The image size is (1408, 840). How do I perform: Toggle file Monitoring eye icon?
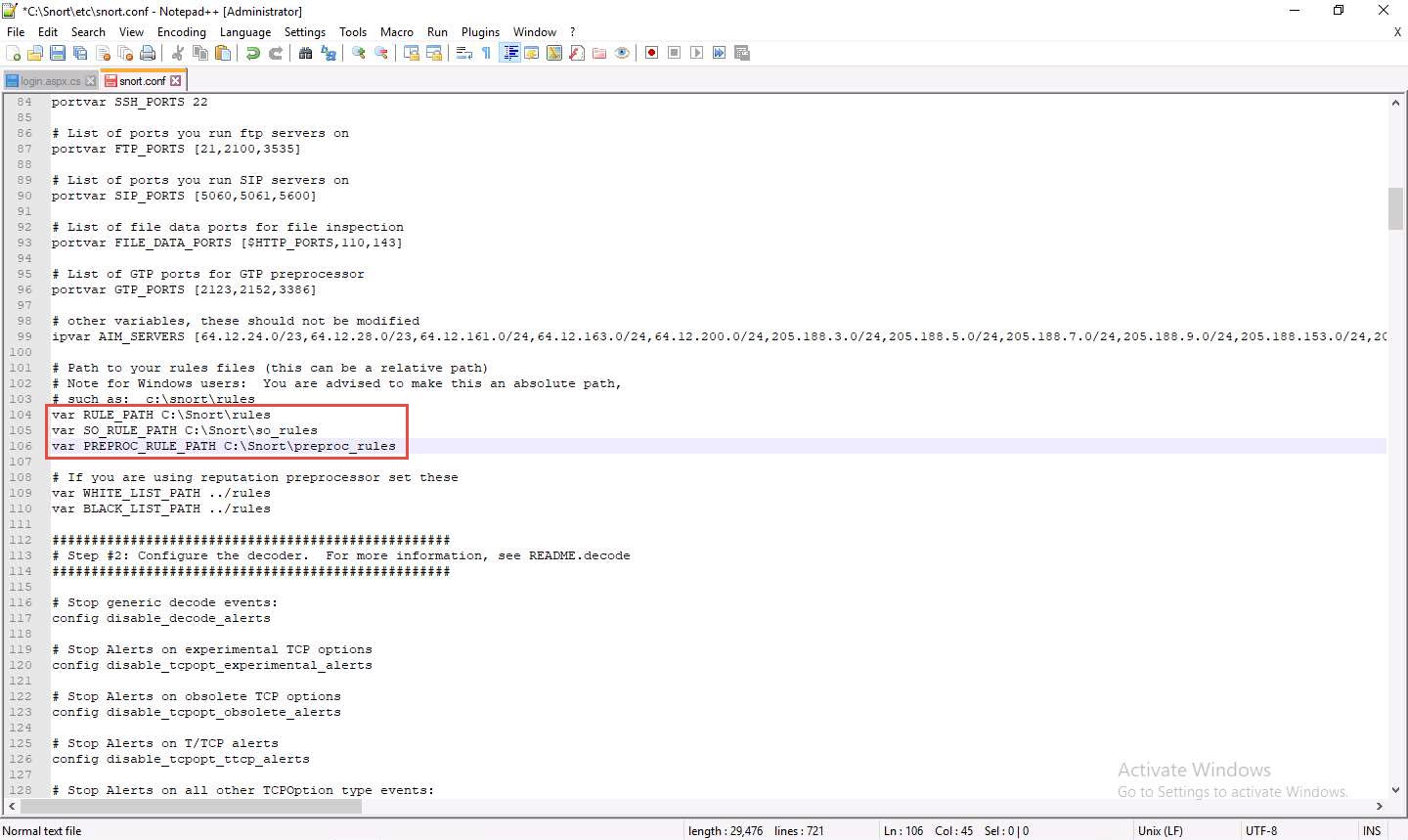(x=622, y=53)
